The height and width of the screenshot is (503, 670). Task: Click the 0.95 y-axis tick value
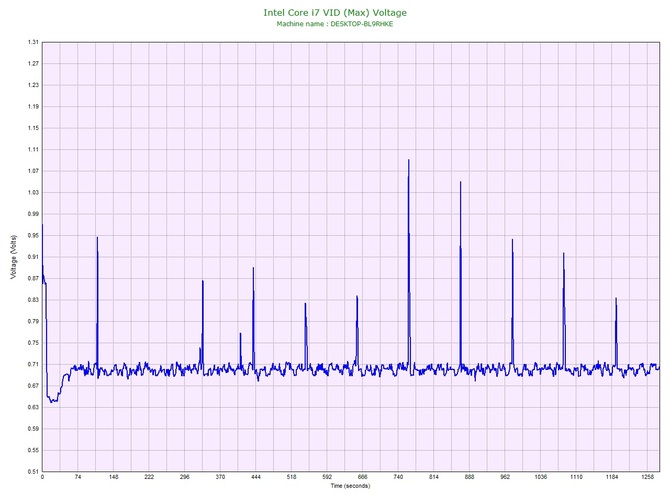point(33,235)
